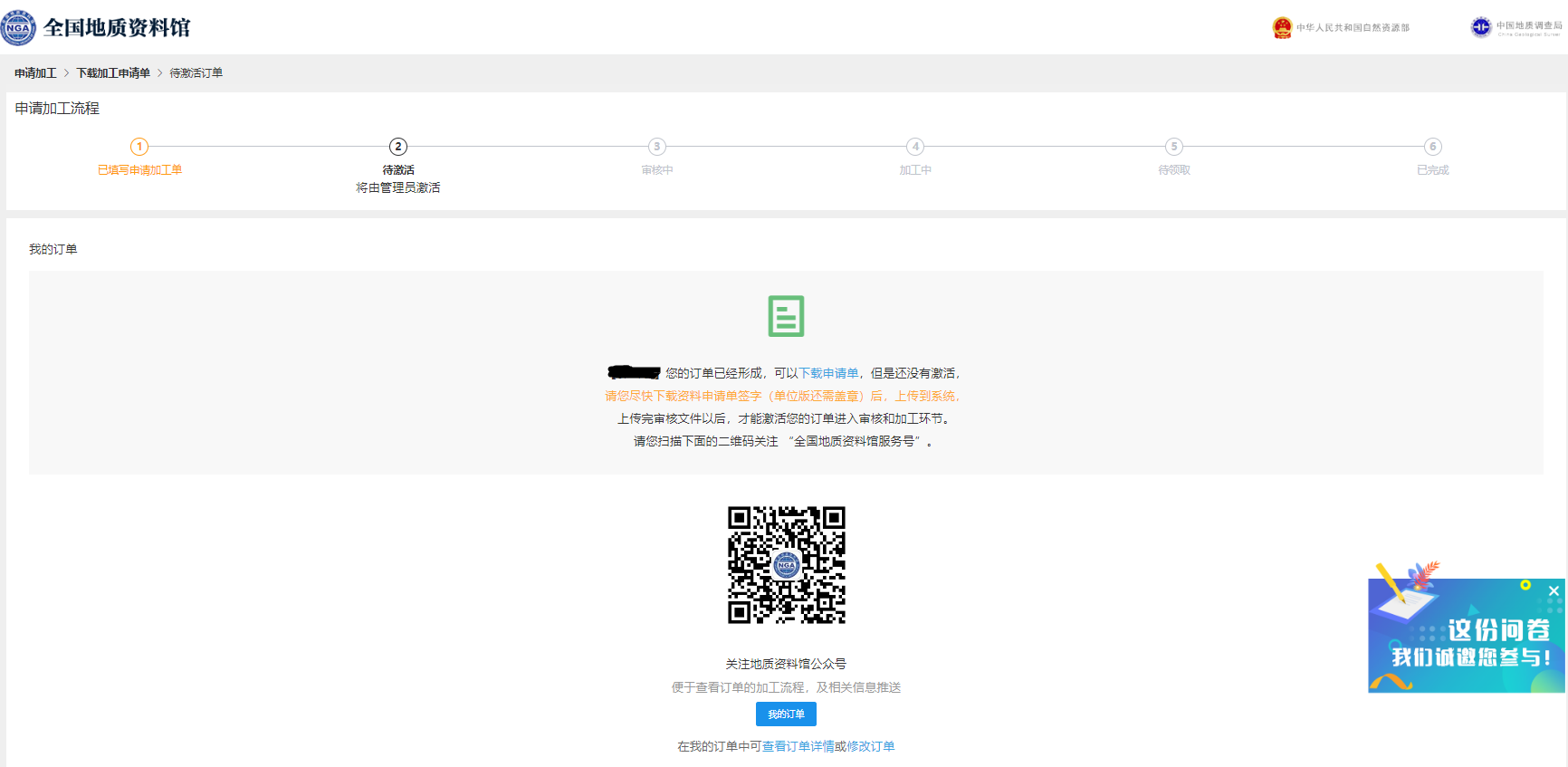Image resolution: width=1568 pixels, height=767 pixels.
Task: Click 审核中 step label
Action: [x=657, y=170]
